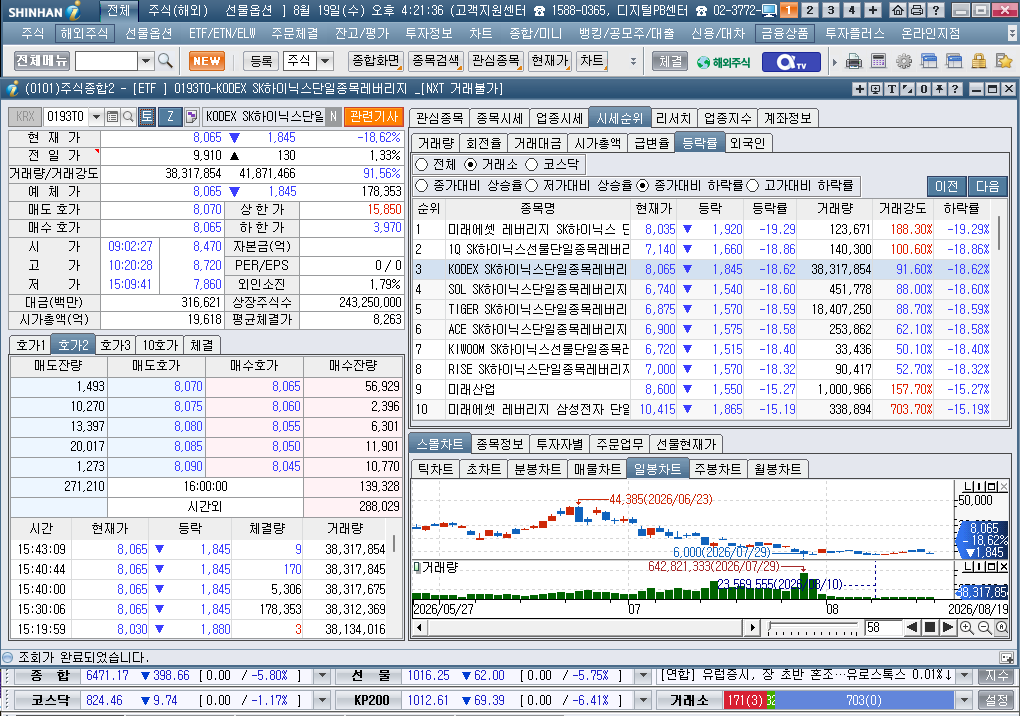The image size is (1020, 716).
Task: Select 종가대비 상승율 radio option
Action: (422, 186)
